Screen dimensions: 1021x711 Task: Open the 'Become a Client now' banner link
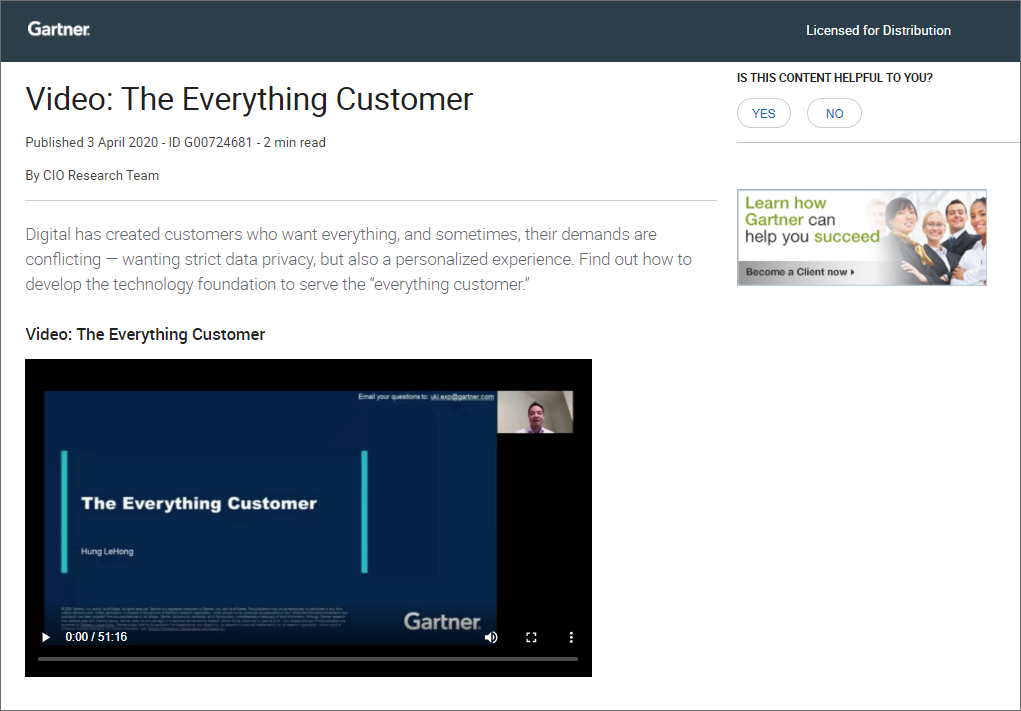800,272
